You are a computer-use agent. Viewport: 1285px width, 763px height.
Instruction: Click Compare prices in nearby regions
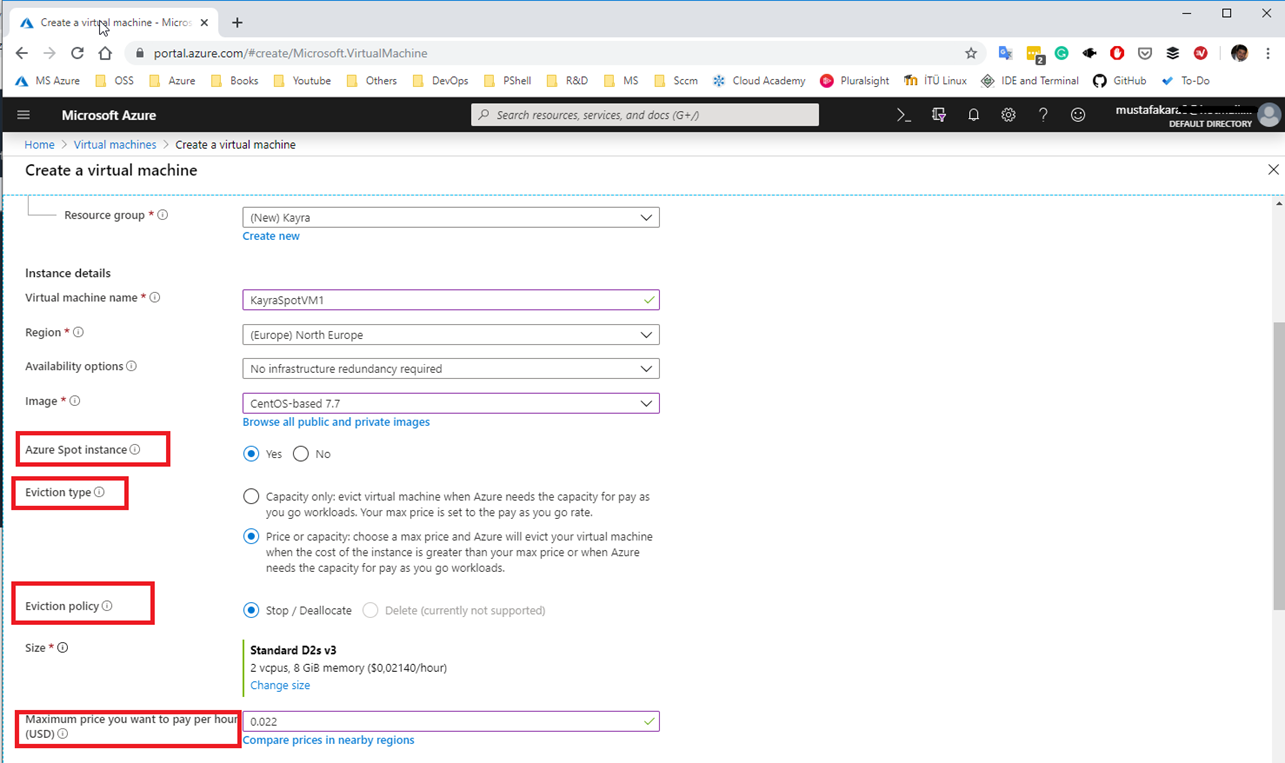328,740
